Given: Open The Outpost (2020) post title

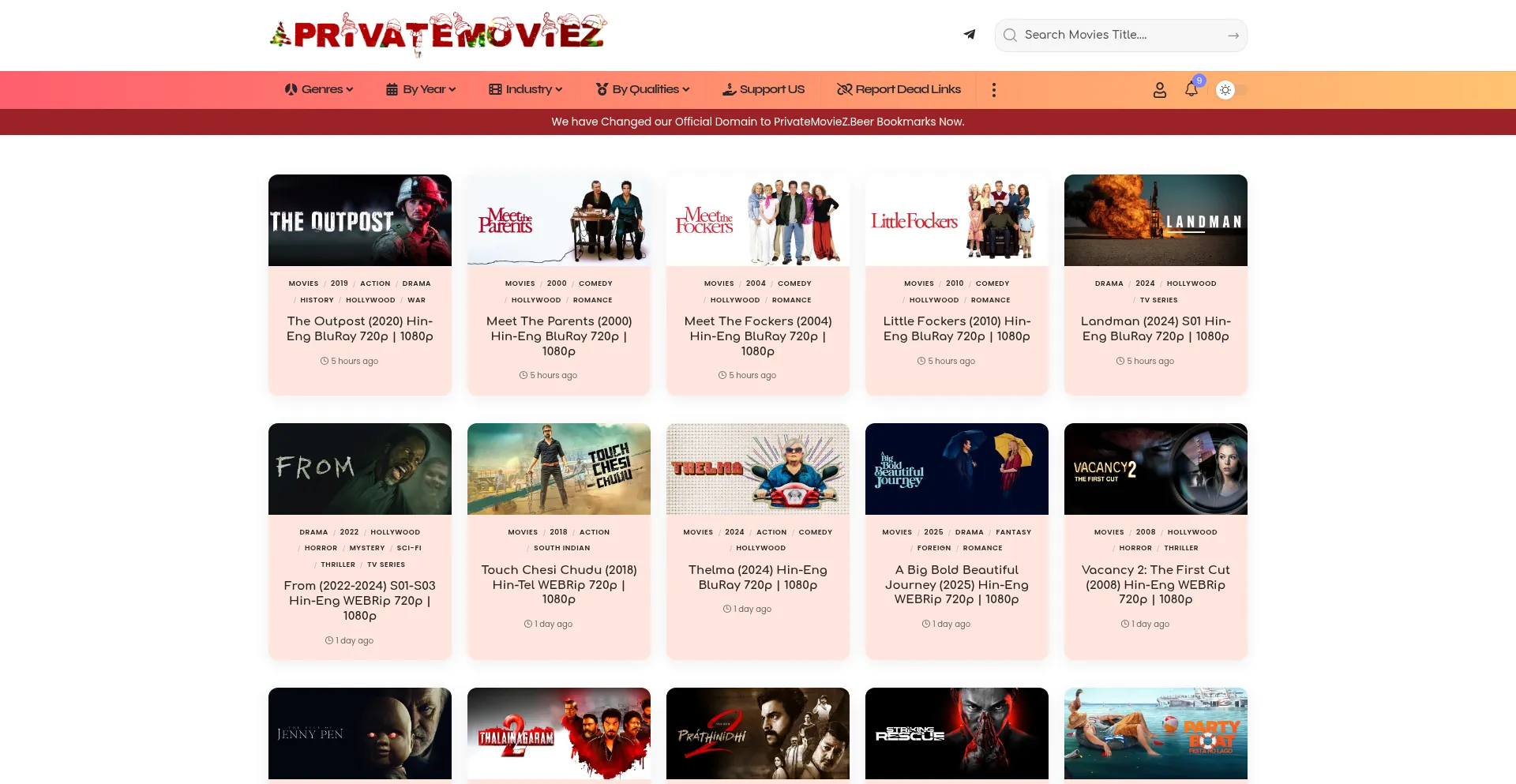Looking at the screenshot, I should click(360, 328).
